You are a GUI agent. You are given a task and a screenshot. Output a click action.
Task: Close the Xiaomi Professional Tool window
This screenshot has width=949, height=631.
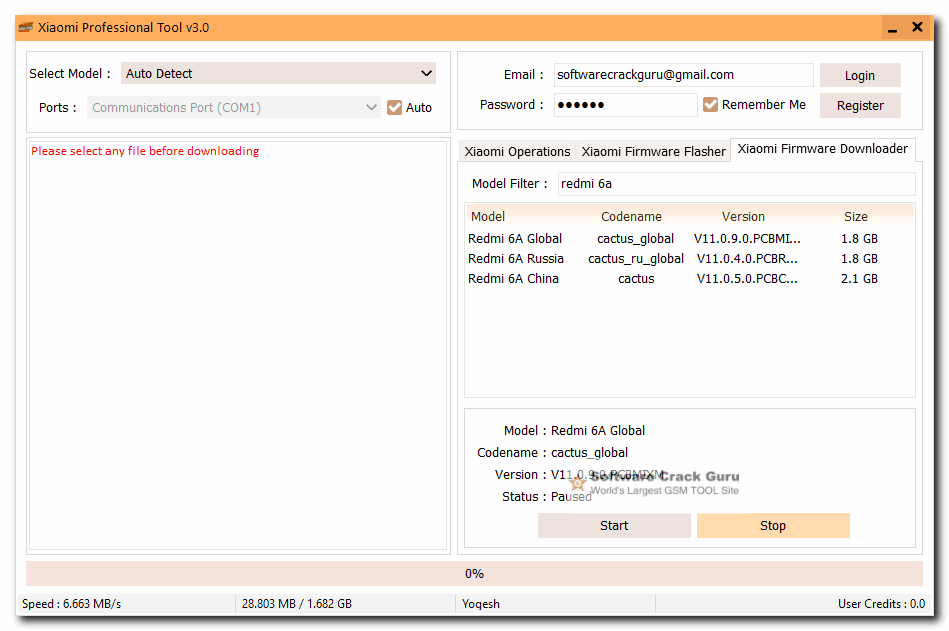click(917, 27)
